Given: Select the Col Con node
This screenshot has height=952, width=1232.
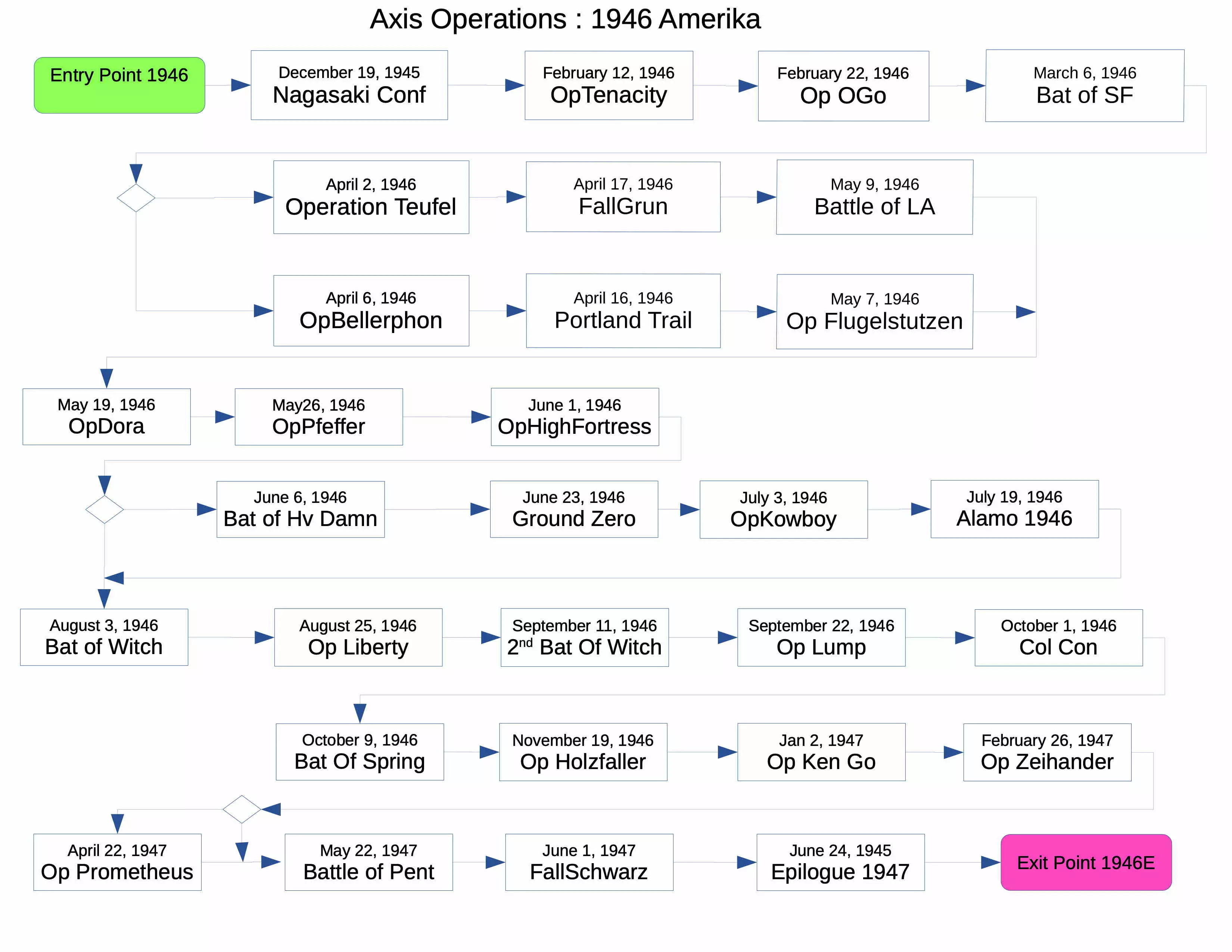Looking at the screenshot, I should coord(1058,637).
